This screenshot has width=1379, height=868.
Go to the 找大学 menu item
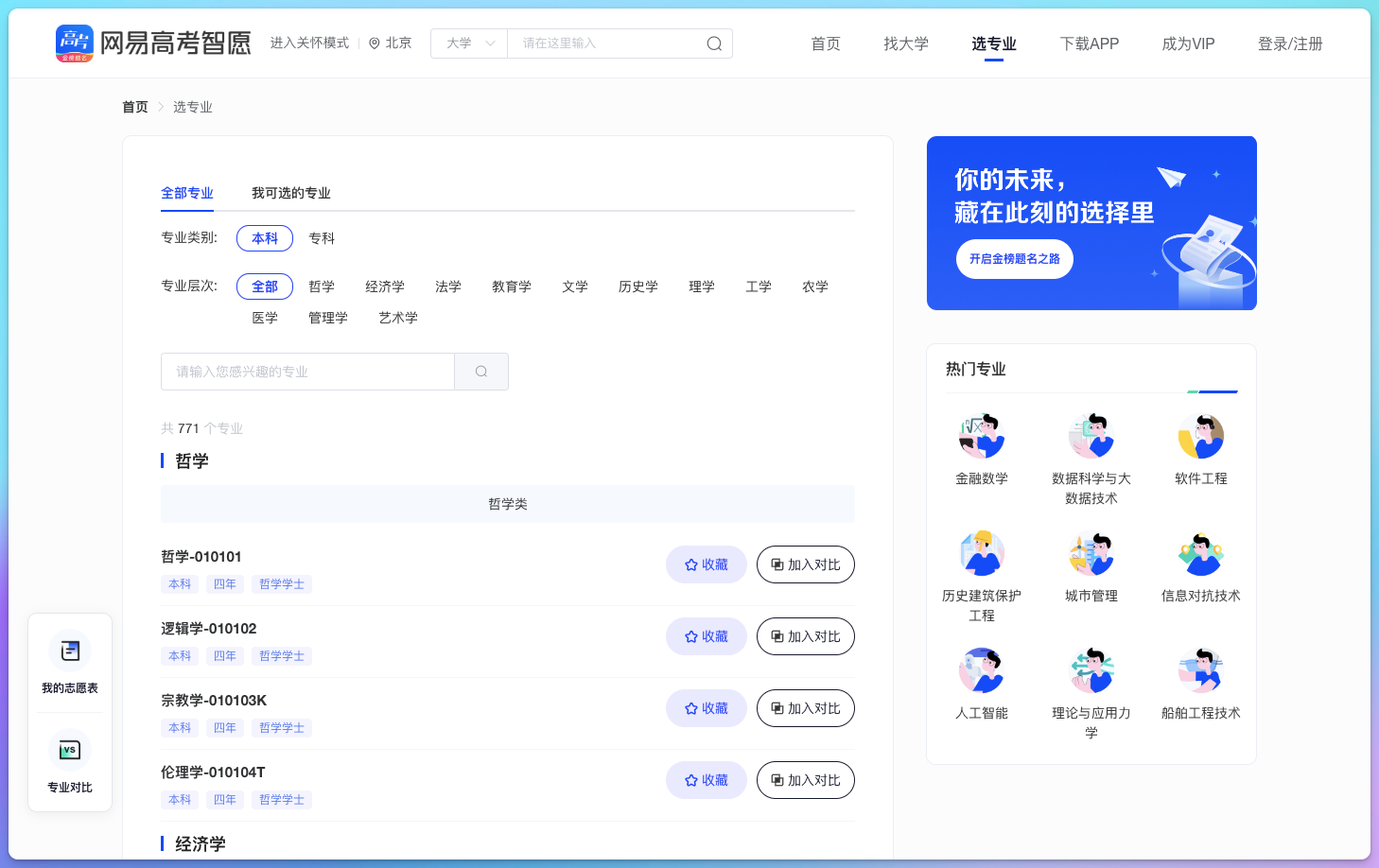point(905,43)
